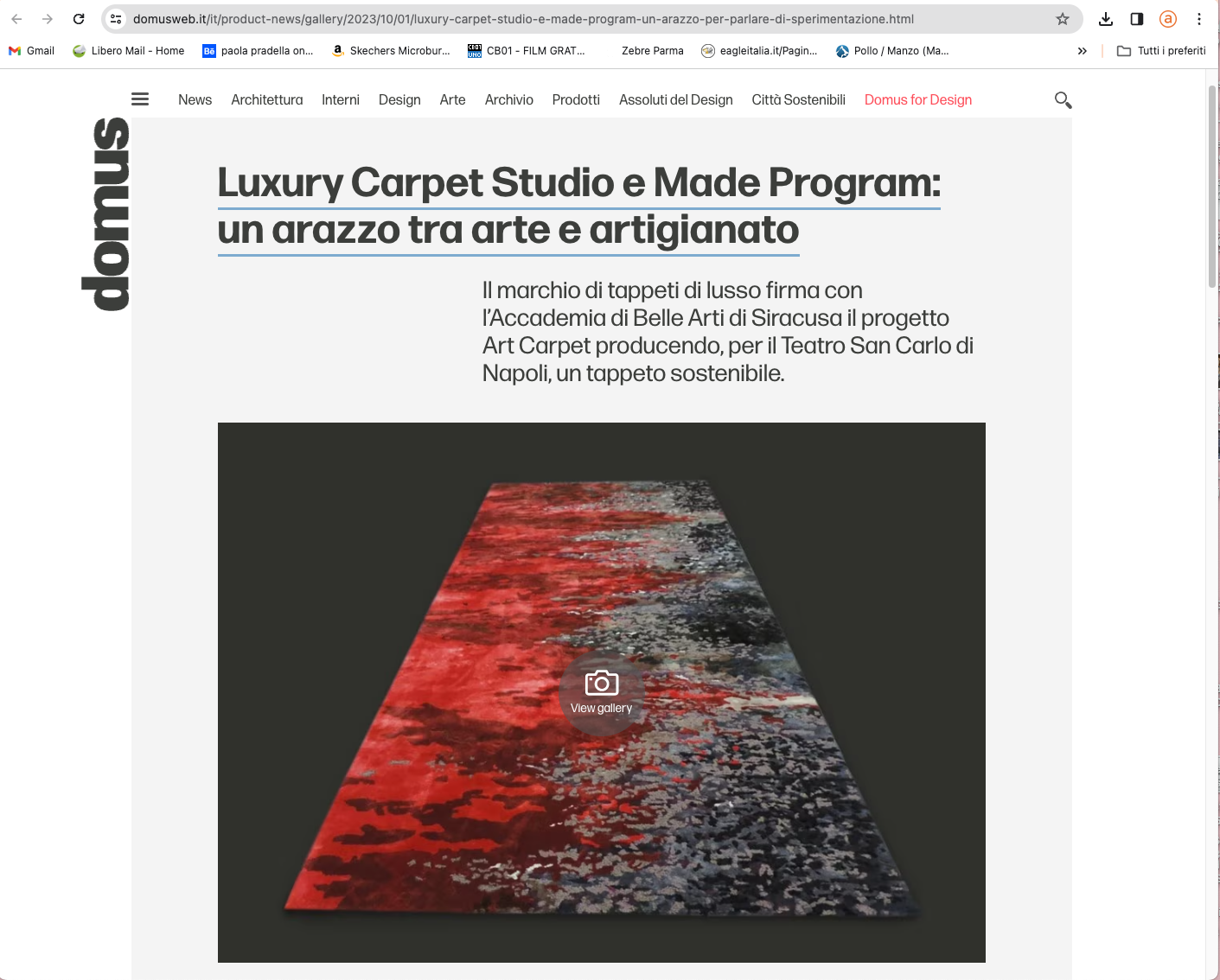Open Città Sostenibili section

coord(799,99)
